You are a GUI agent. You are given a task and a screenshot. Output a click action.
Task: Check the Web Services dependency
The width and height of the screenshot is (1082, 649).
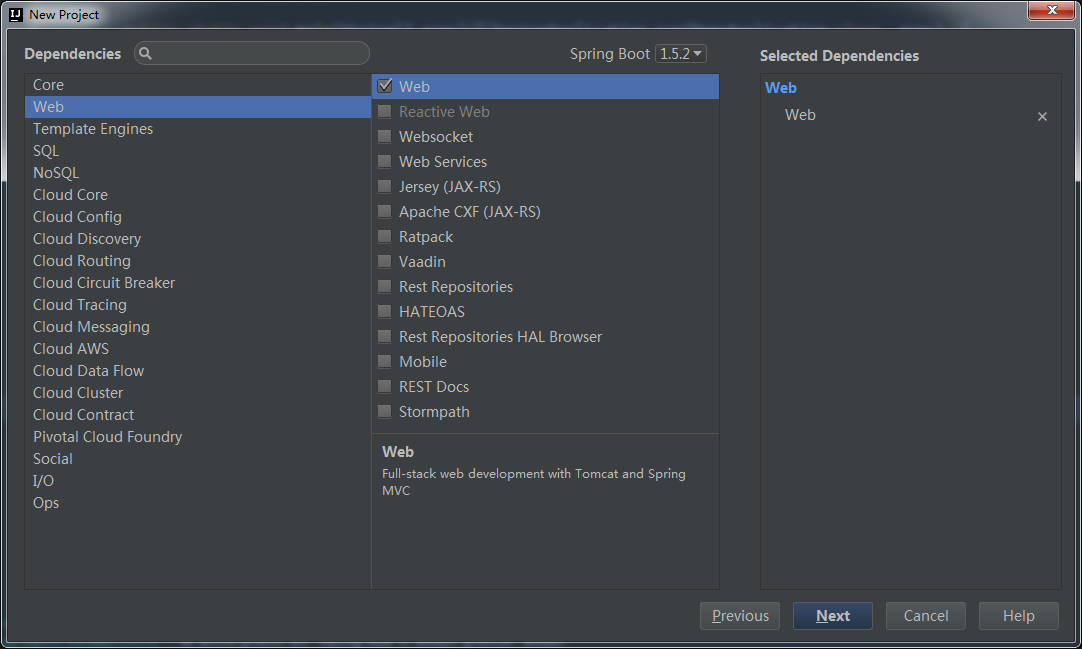385,161
